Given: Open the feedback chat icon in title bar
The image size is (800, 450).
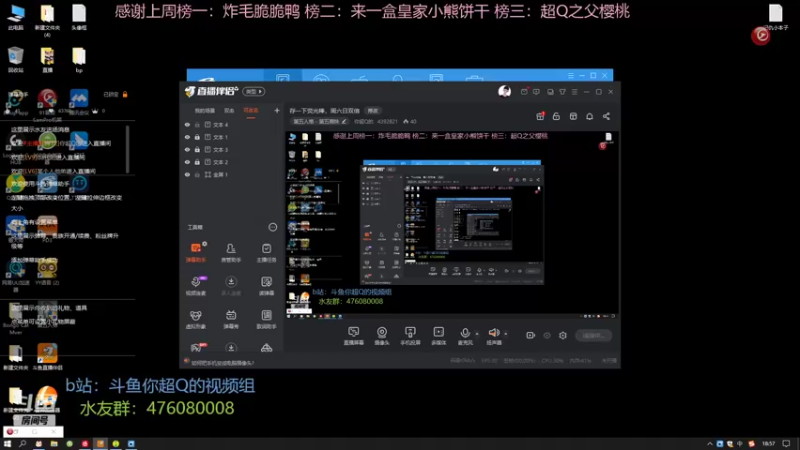Looking at the screenshot, I should pyautogui.click(x=536, y=92).
